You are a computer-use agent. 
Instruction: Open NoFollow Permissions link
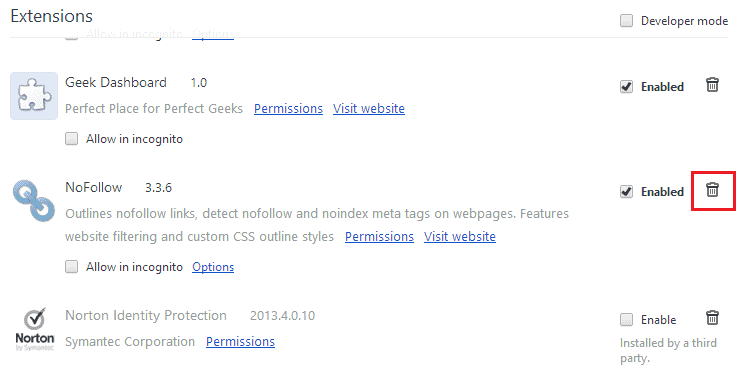pyautogui.click(x=379, y=237)
